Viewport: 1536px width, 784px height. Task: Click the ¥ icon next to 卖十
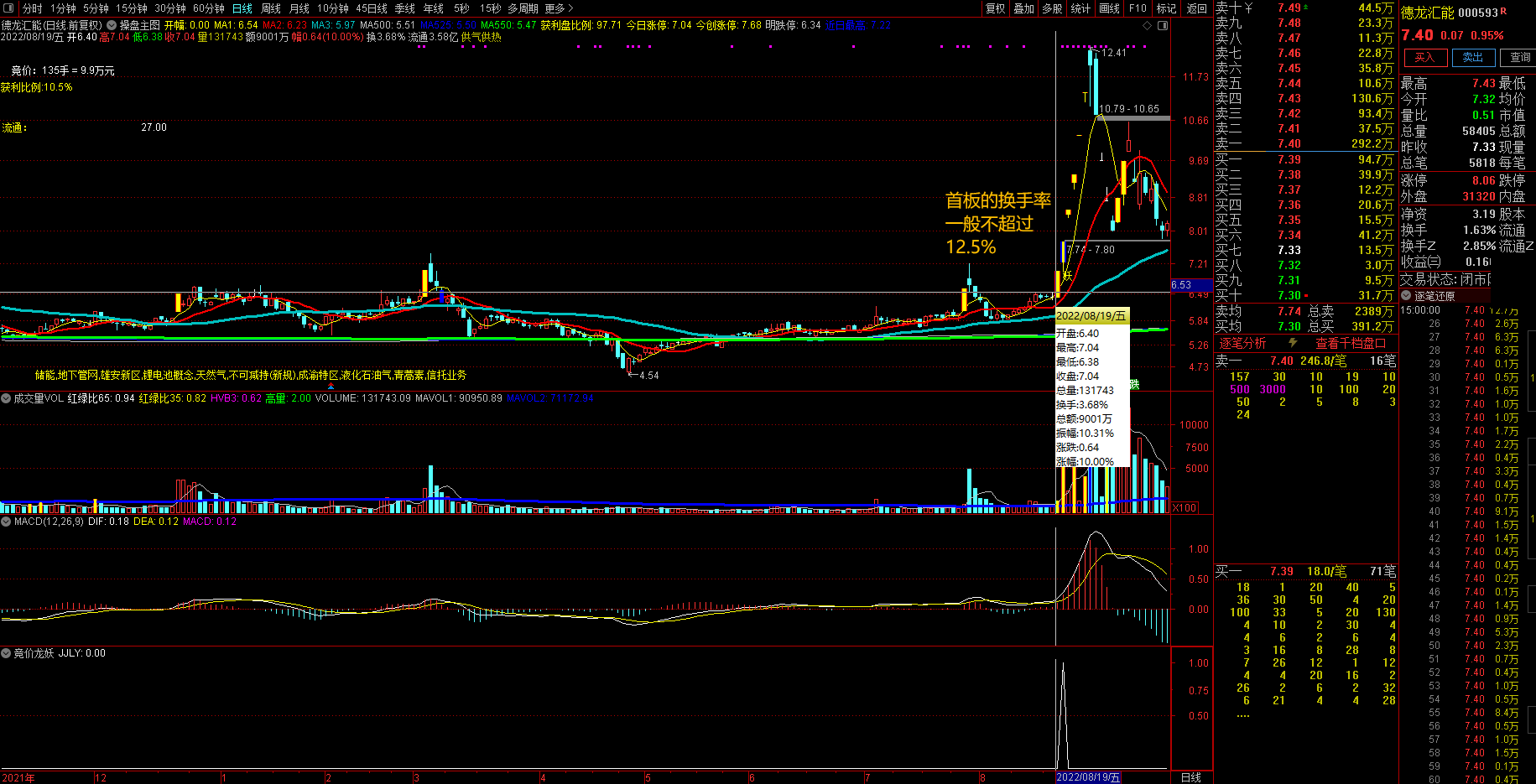[1249, 8]
